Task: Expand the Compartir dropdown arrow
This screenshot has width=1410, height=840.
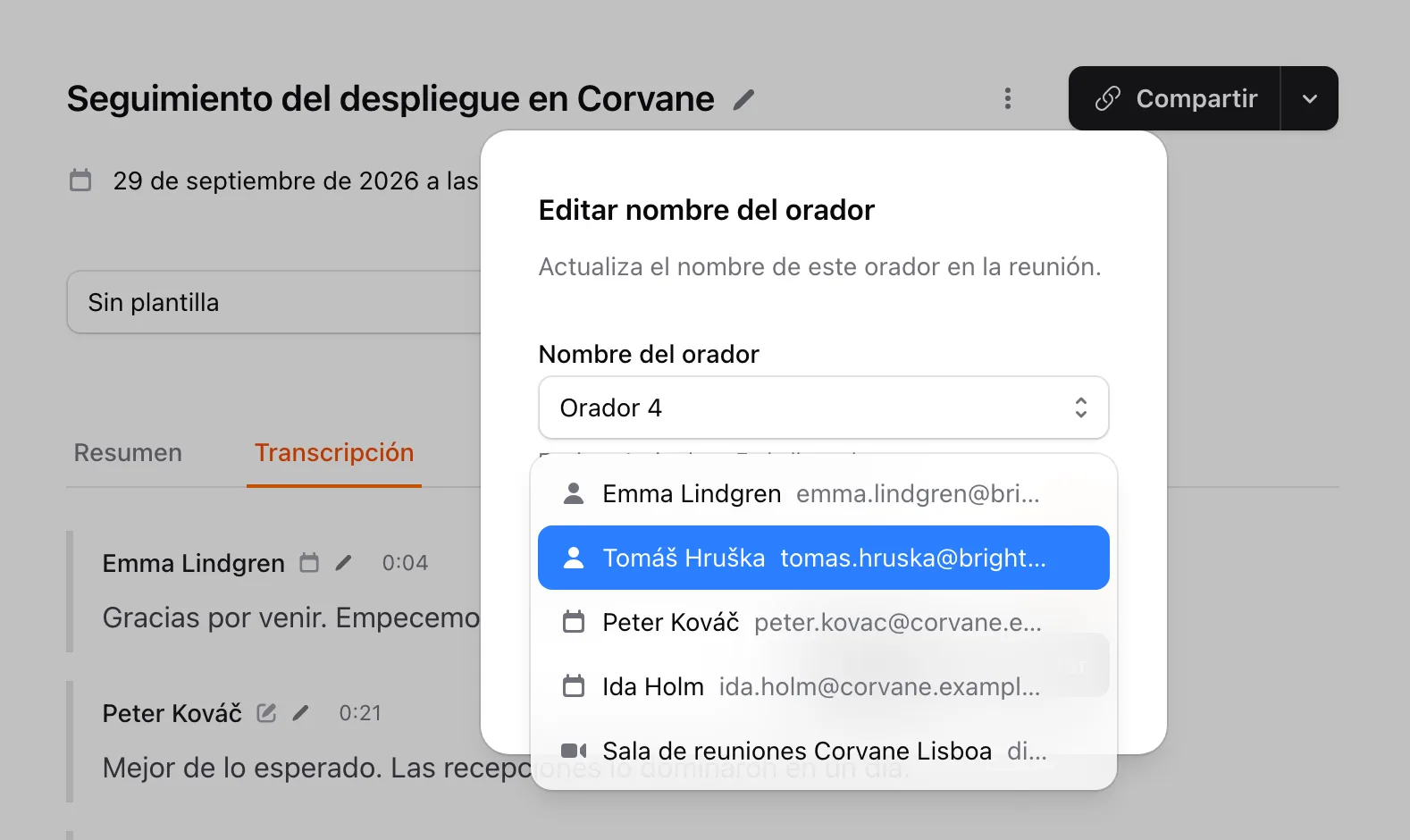Action: pyautogui.click(x=1310, y=98)
